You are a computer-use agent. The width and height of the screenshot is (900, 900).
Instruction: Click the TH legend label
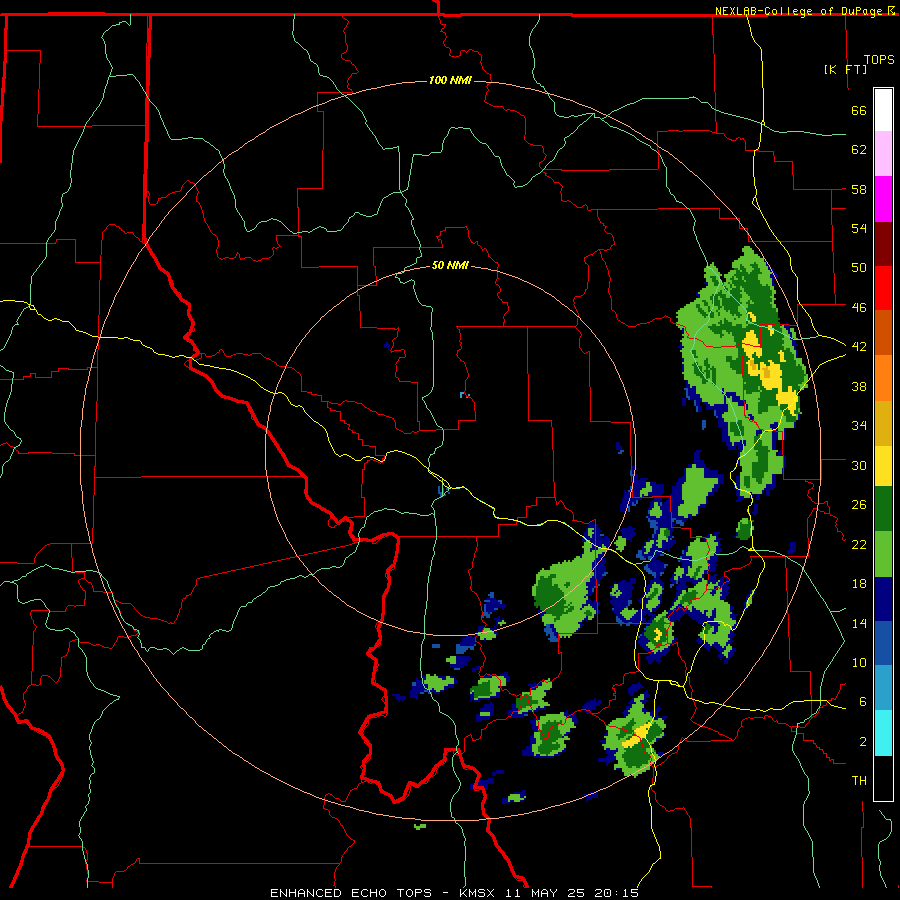pyautogui.click(x=859, y=781)
